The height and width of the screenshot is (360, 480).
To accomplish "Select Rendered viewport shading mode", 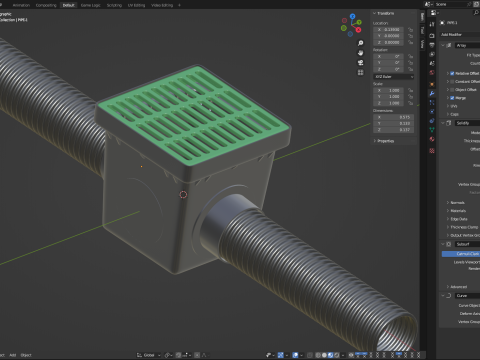I will [336, 355].
